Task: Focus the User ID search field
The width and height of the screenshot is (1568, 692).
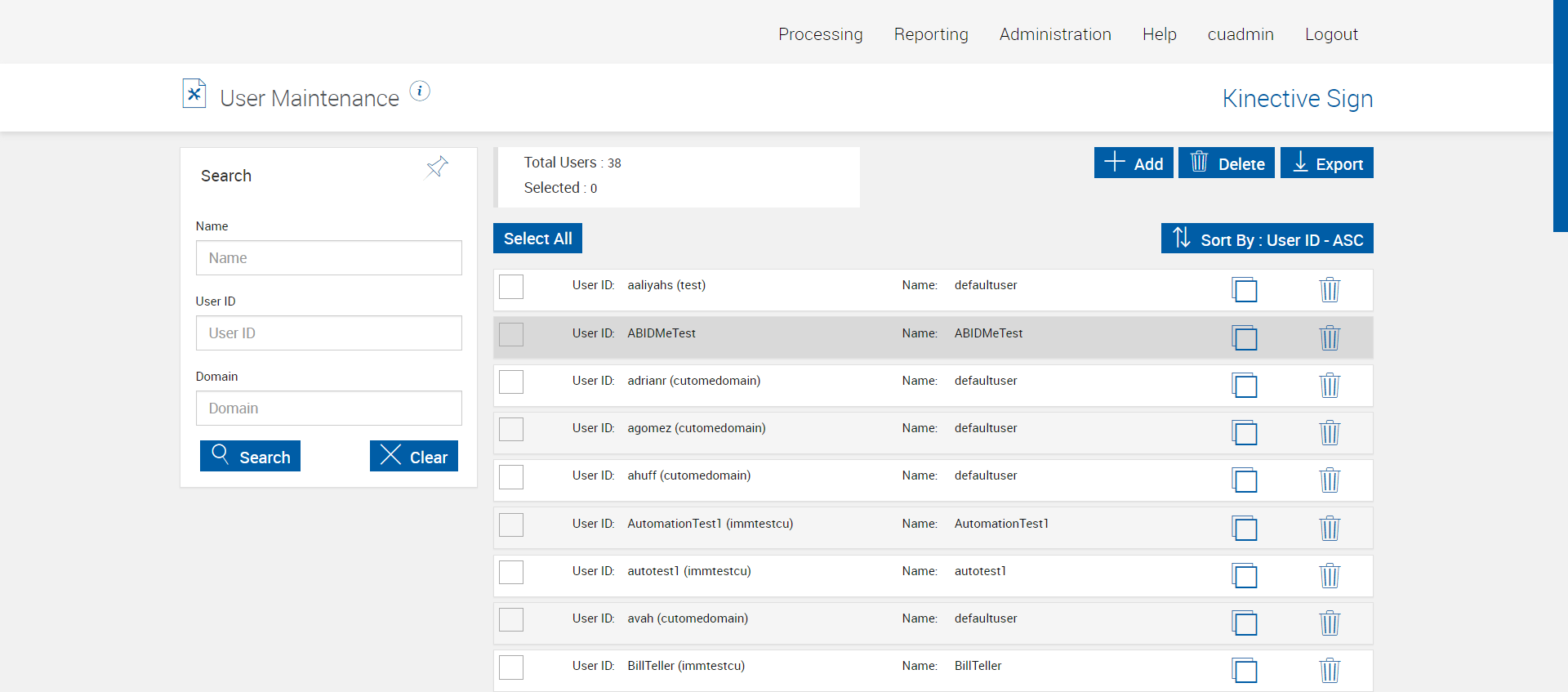Action: (329, 333)
